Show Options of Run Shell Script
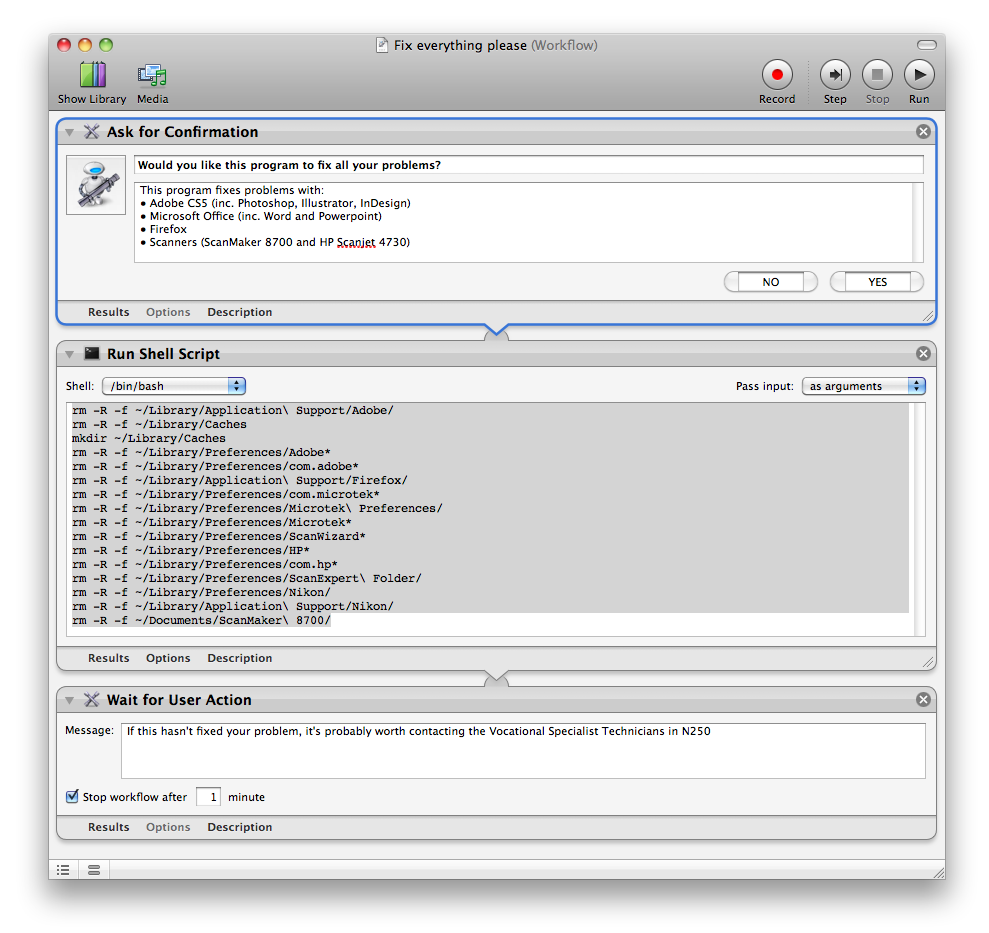 (x=168, y=657)
